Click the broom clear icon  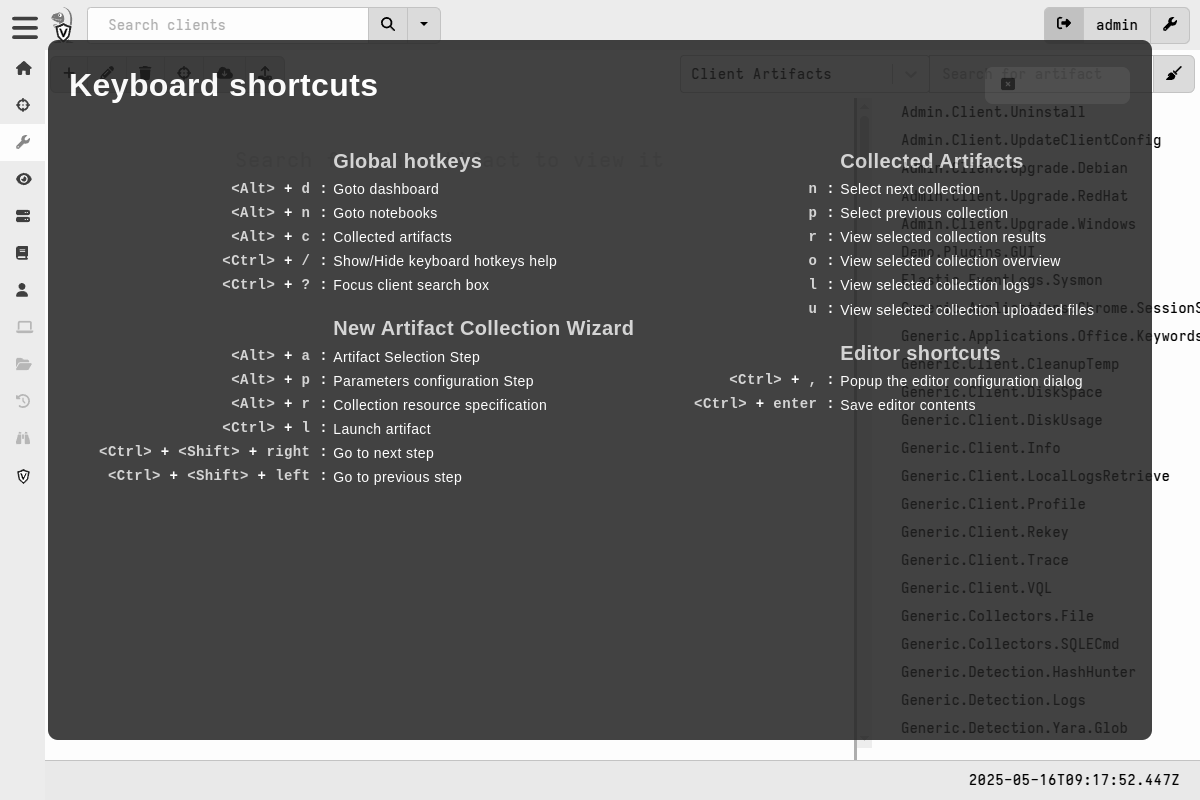[x=1174, y=74]
